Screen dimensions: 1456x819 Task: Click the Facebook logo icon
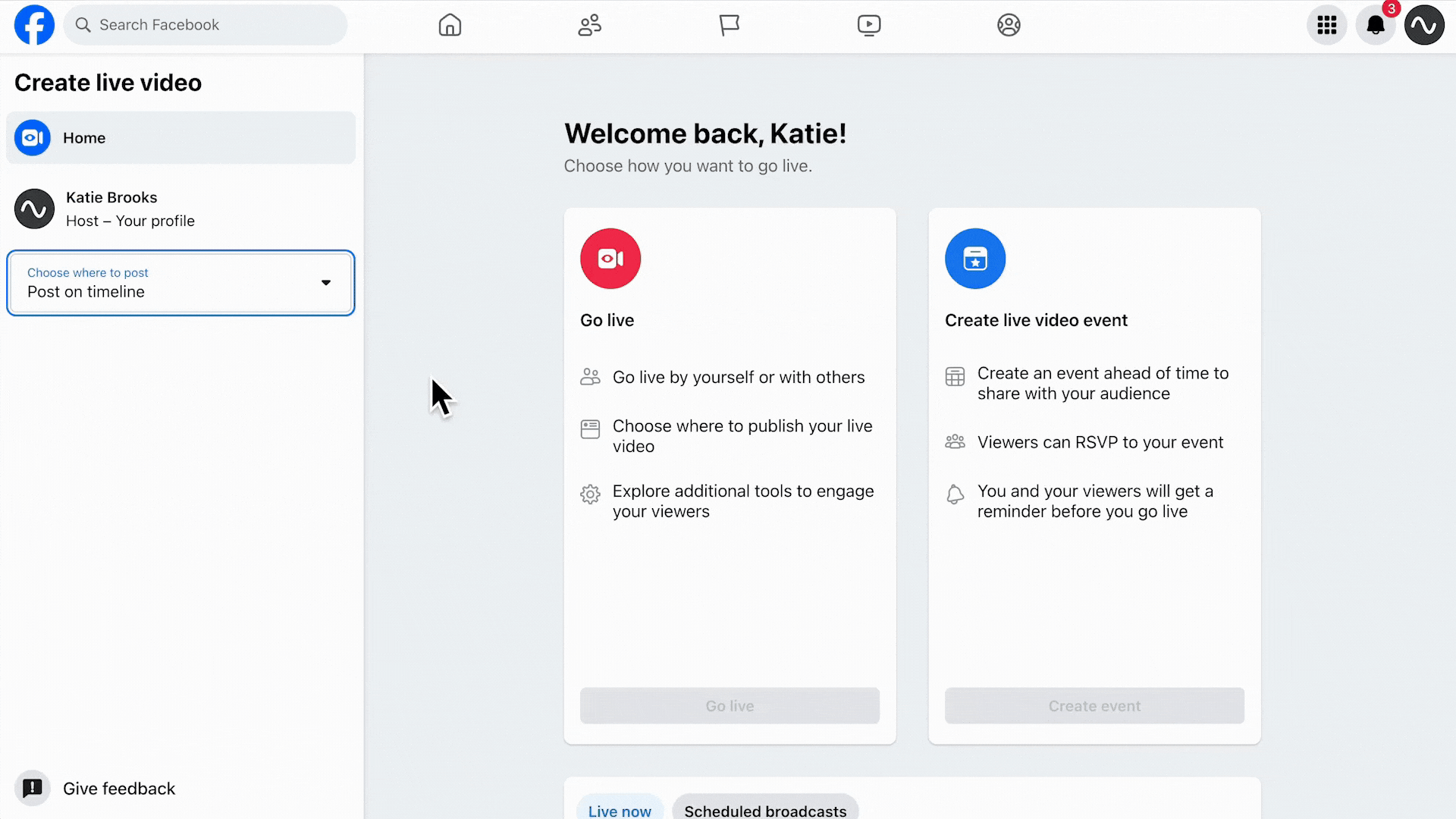tap(34, 25)
